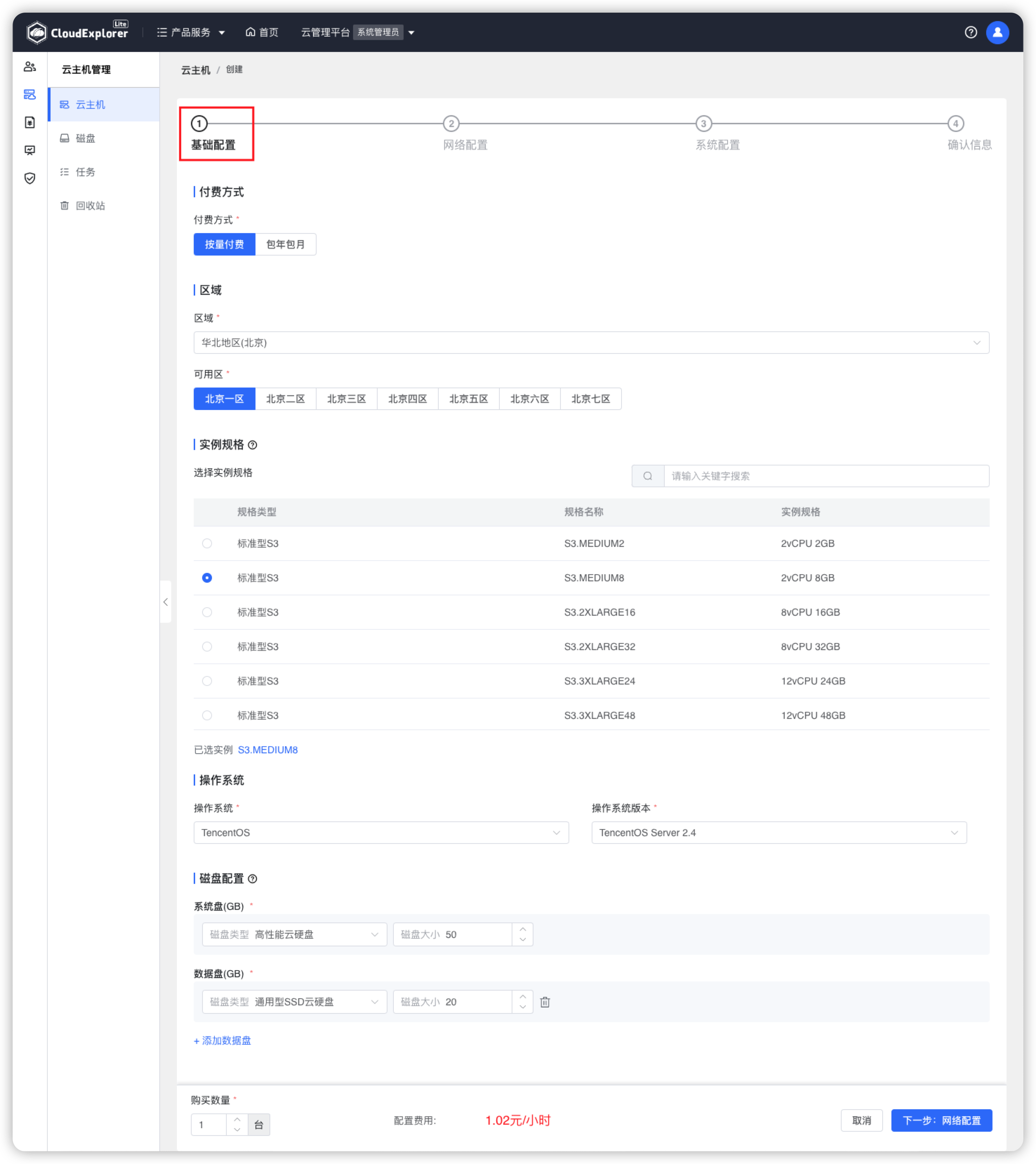
Task: Open 任务 in the sidebar
Action: point(104,171)
